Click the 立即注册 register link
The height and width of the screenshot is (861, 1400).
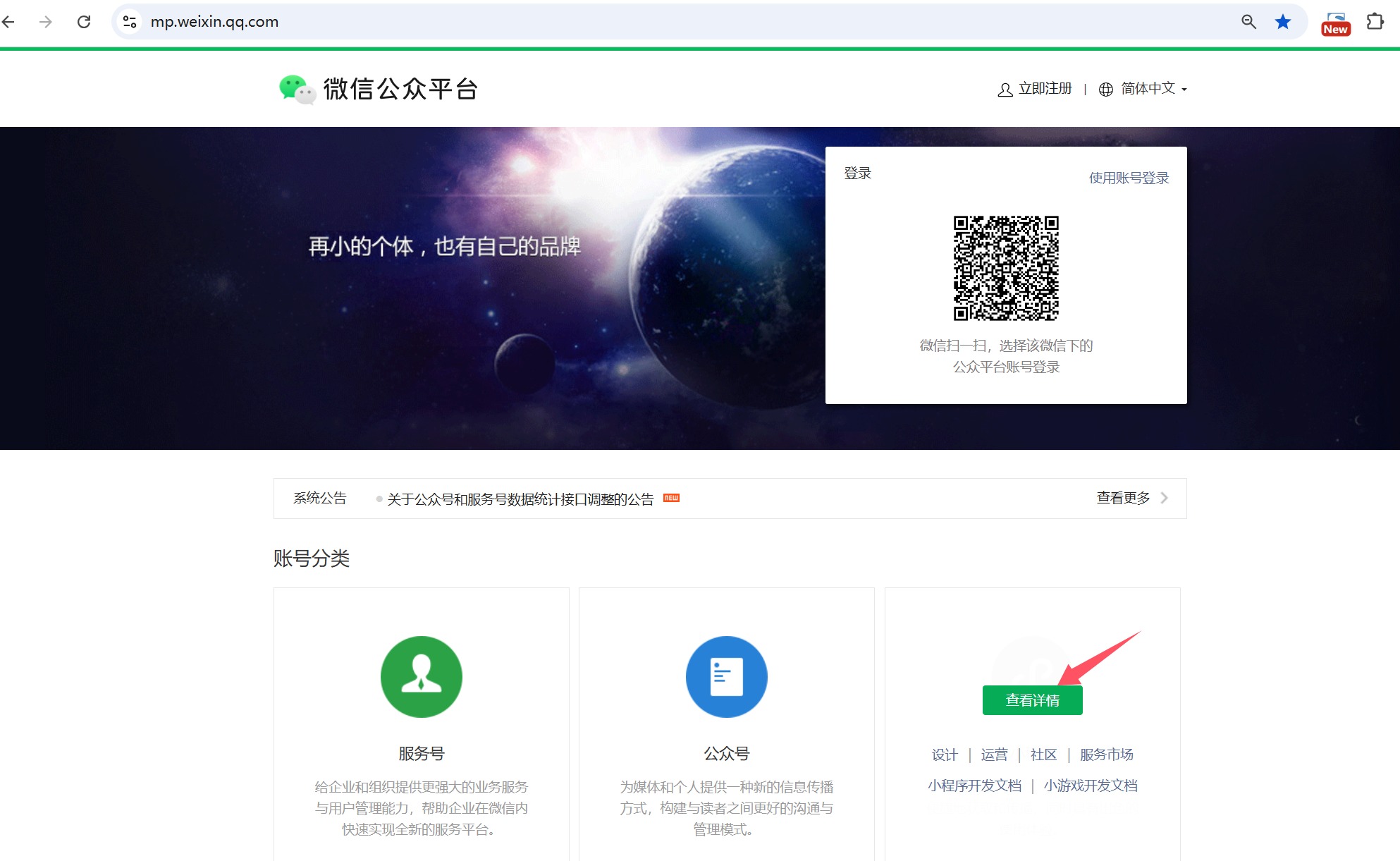coord(1045,89)
